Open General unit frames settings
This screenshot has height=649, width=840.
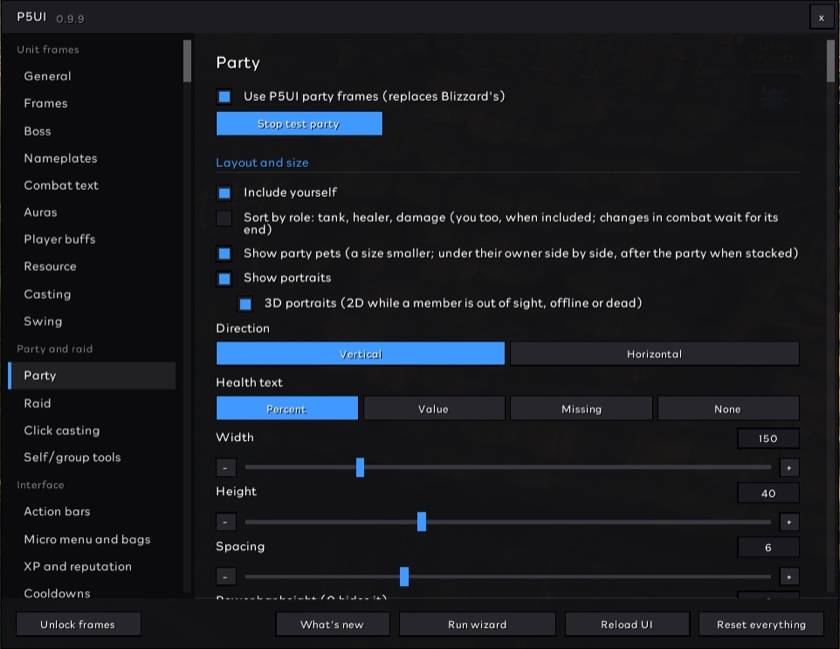coord(92,76)
